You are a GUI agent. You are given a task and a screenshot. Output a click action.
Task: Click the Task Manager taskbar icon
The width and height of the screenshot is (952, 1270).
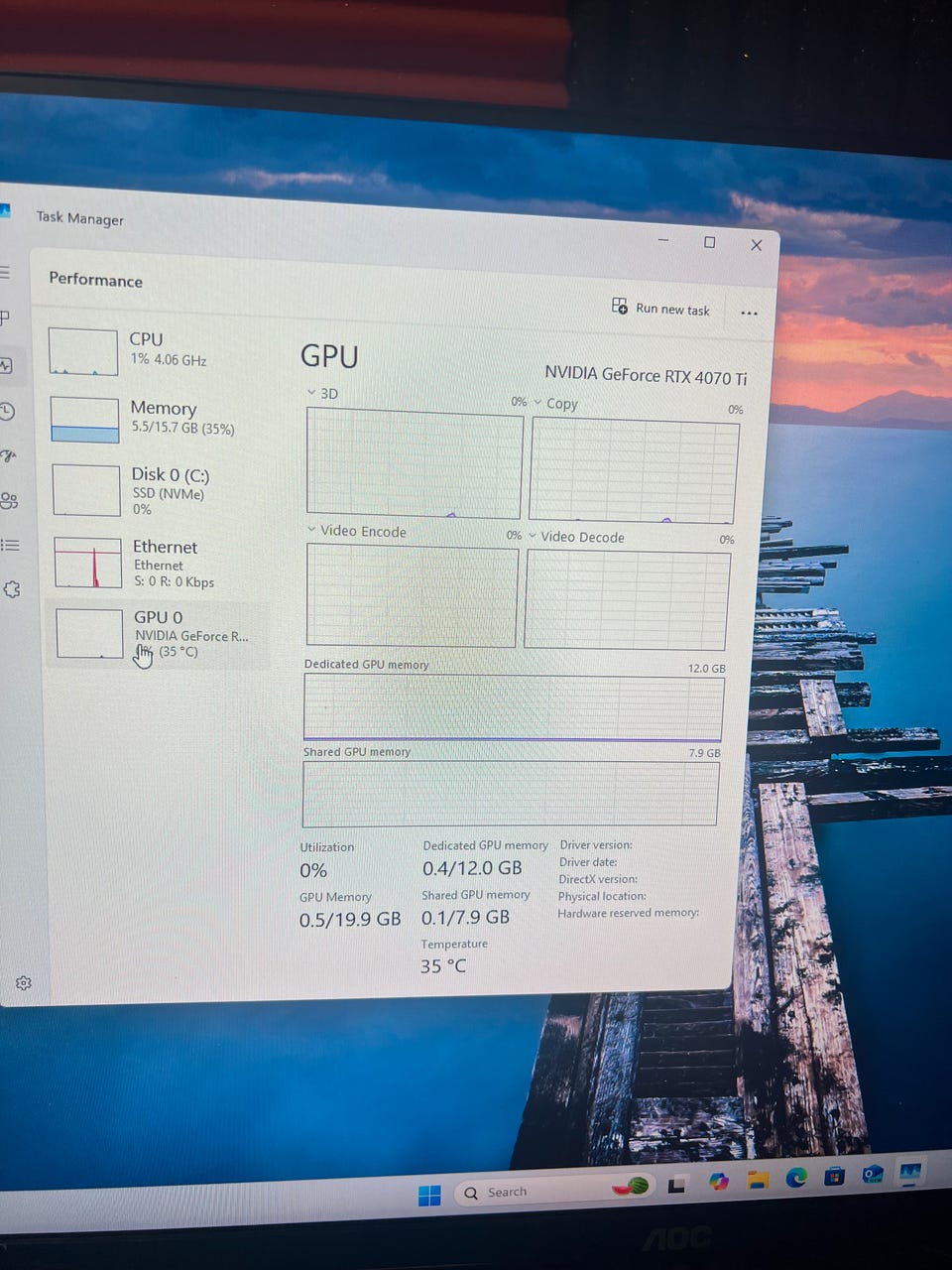point(910,1174)
